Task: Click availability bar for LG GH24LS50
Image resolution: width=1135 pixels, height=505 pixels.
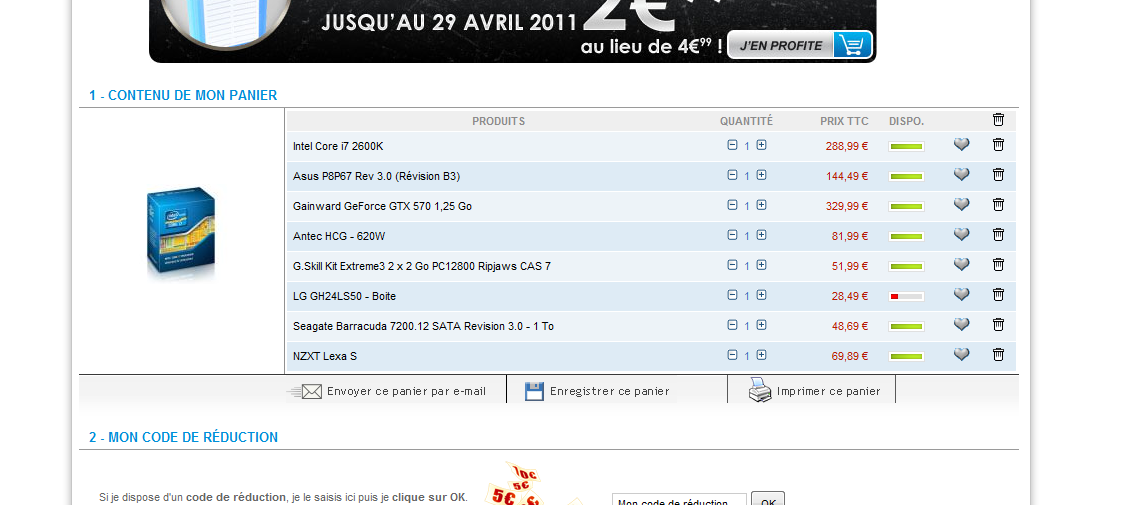Action: coord(906,296)
